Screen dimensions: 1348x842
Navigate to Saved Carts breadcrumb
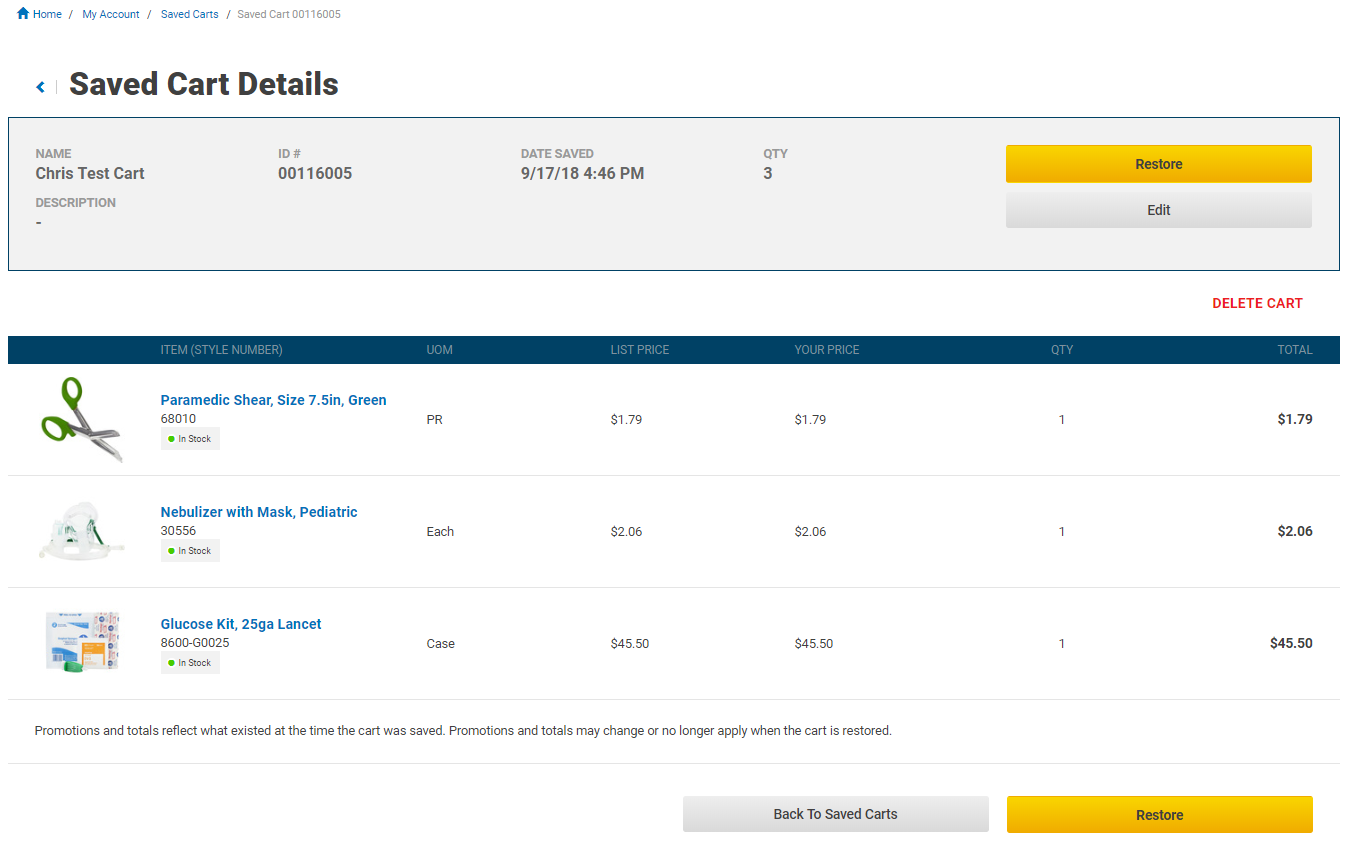pos(190,15)
